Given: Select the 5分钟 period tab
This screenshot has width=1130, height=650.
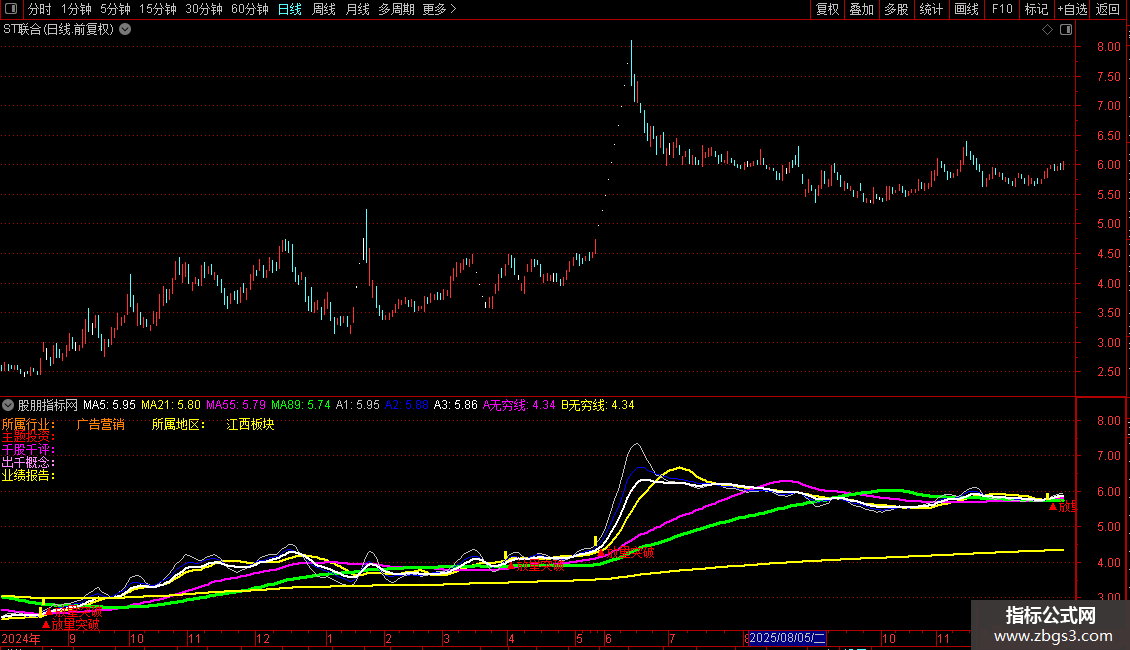Looking at the screenshot, I should (115, 9).
